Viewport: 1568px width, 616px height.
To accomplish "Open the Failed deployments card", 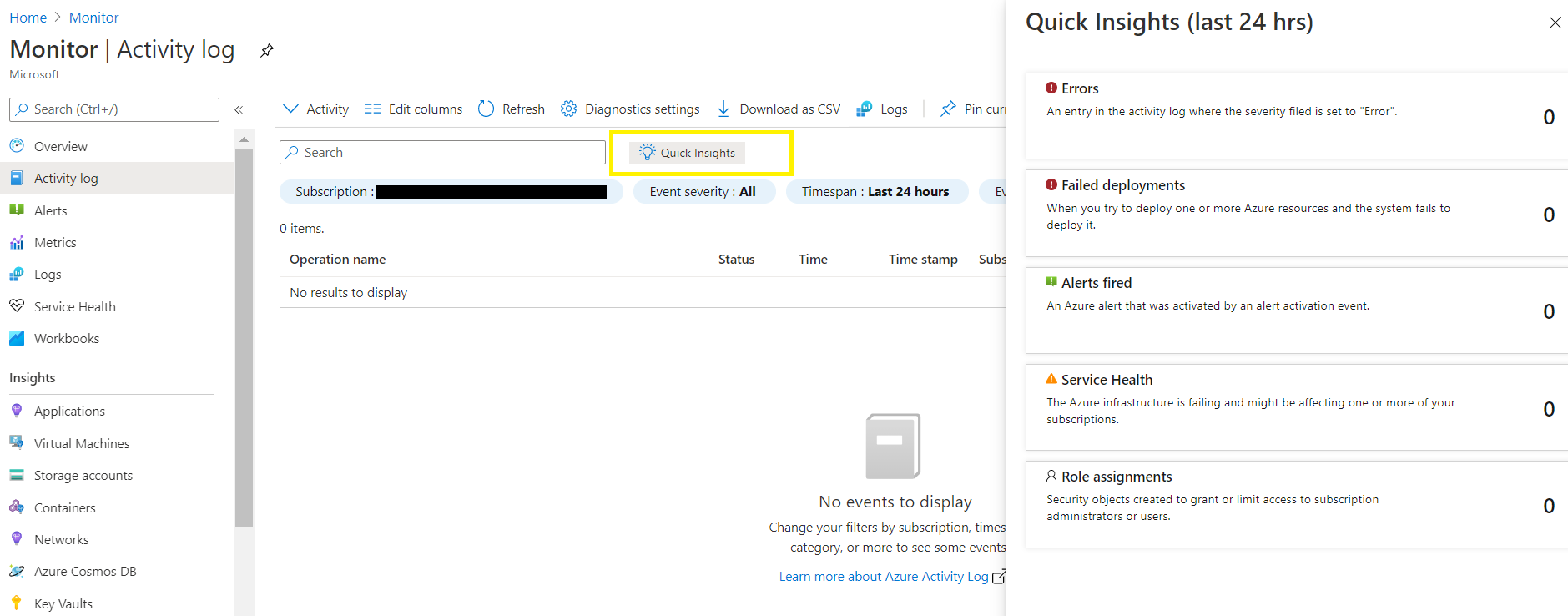I will (x=1296, y=213).
